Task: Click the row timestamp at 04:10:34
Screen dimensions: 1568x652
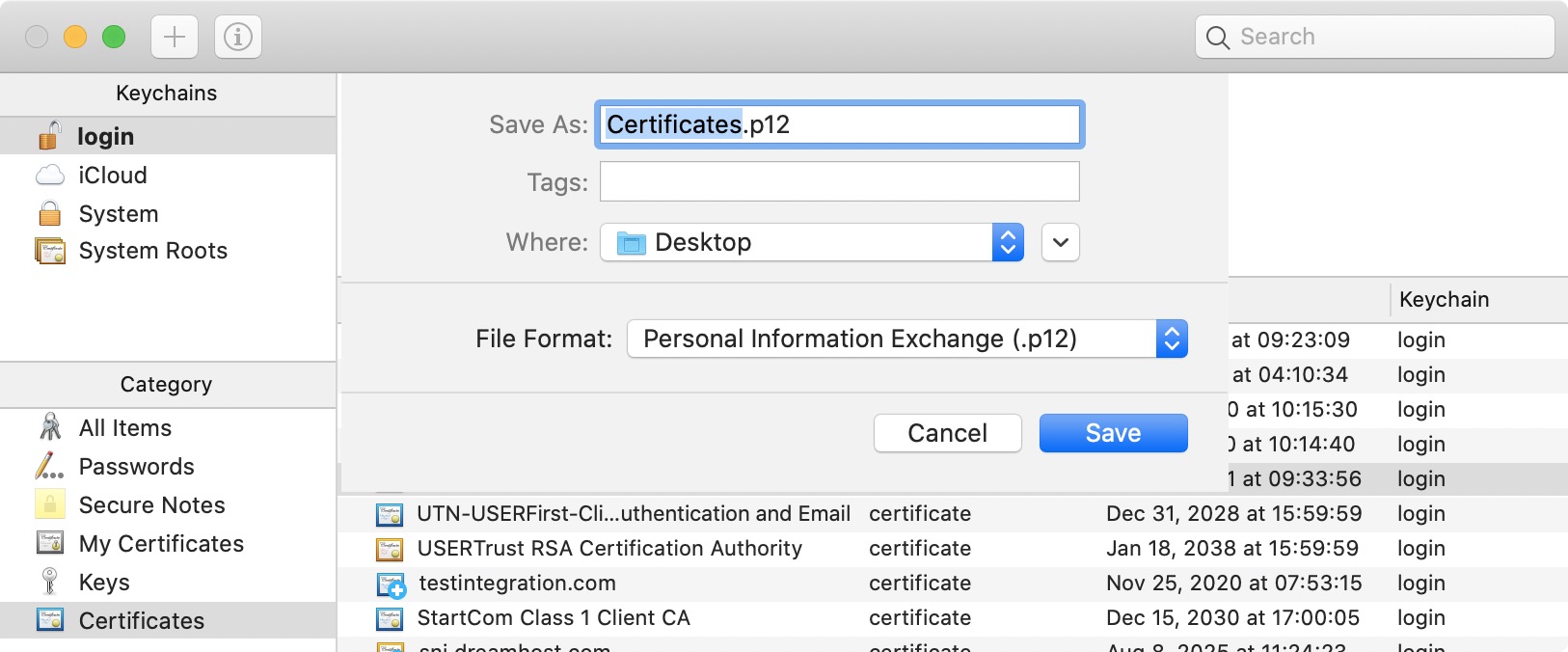Action: point(1290,375)
